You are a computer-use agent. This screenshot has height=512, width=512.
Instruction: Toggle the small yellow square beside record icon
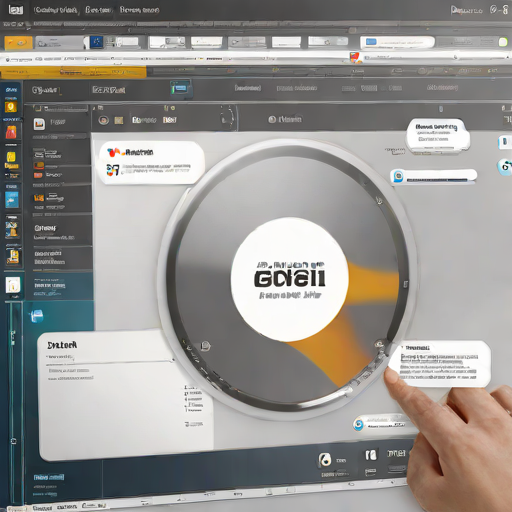click(119, 120)
